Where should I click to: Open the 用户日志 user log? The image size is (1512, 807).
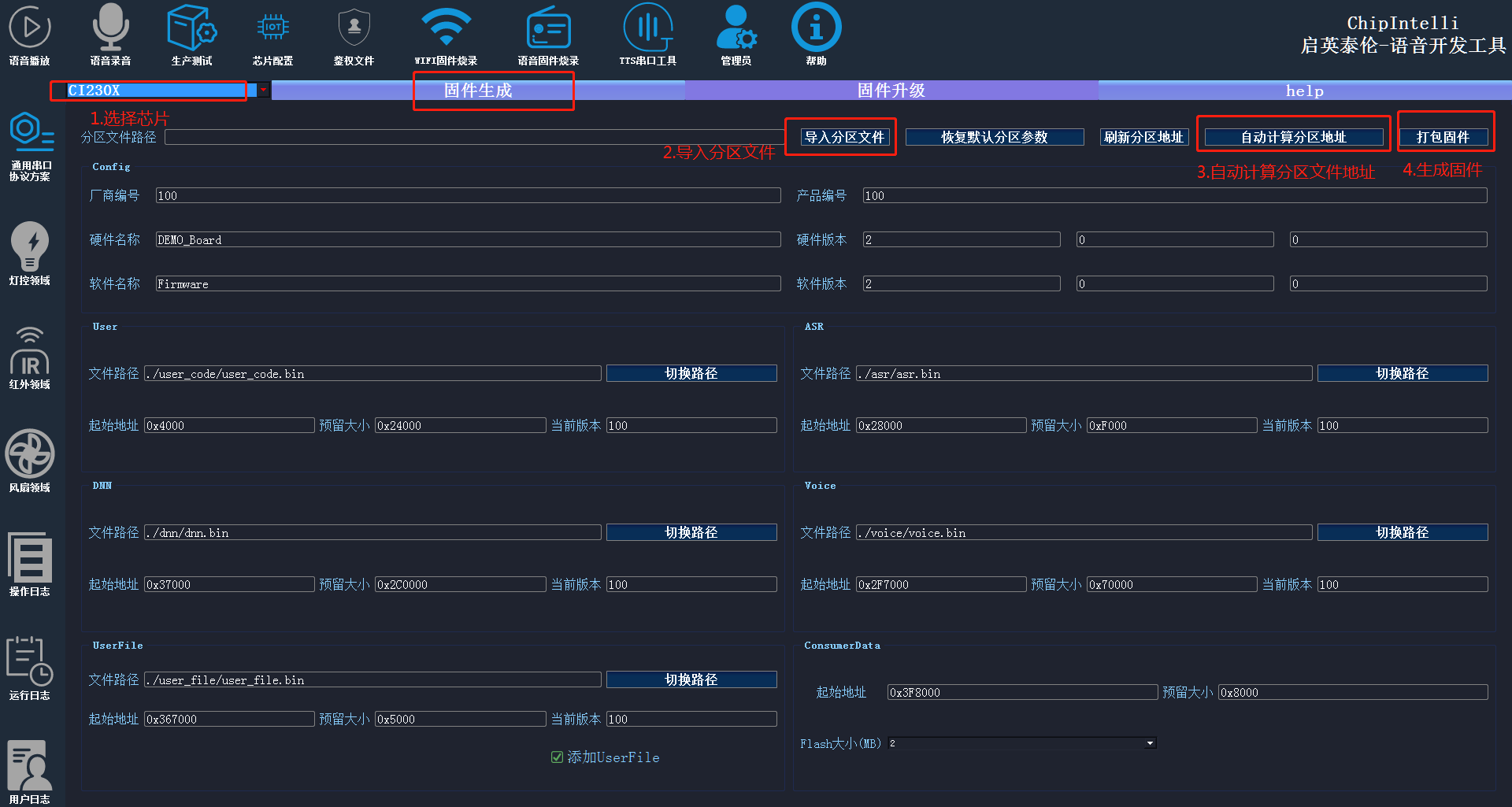[x=30, y=773]
